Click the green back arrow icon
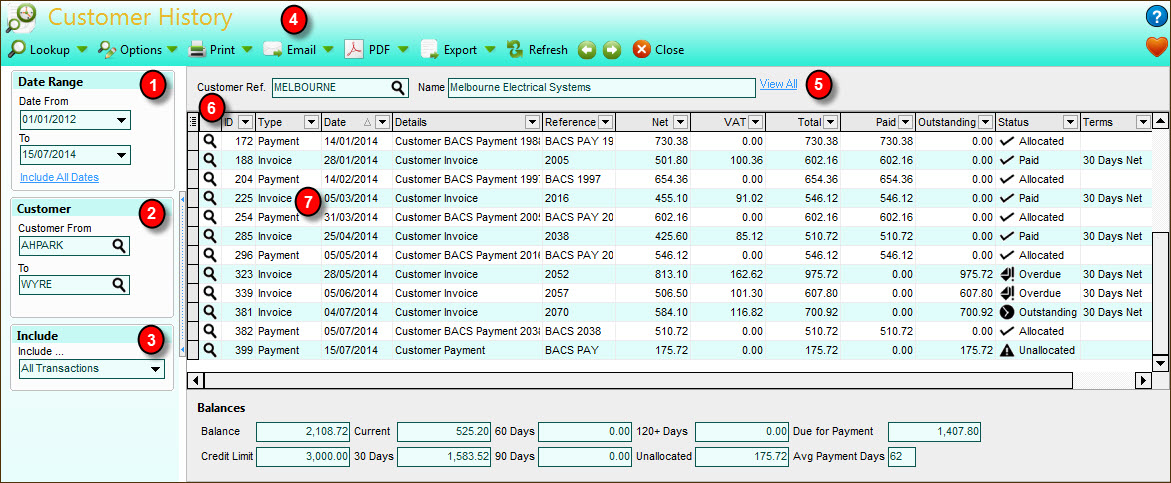Screen dimensions: 1171x483 [x=588, y=49]
